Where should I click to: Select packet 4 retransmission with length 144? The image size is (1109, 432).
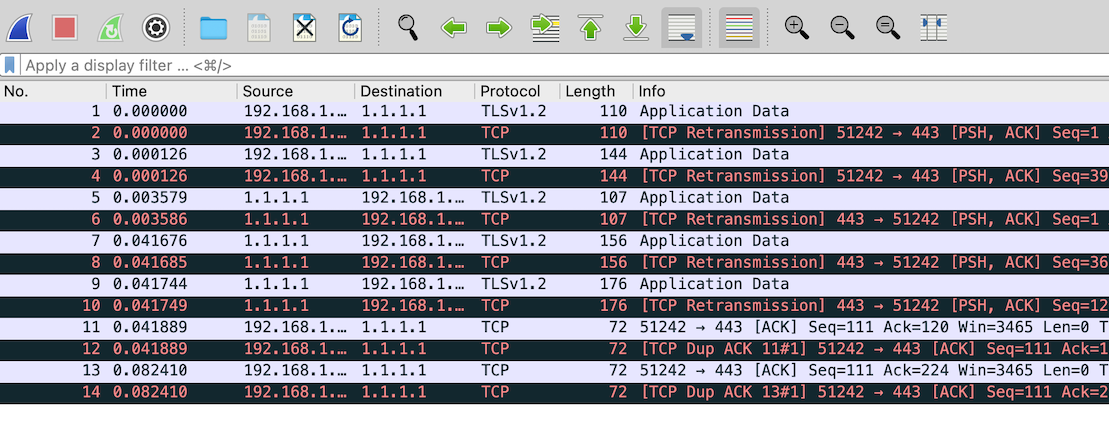pyautogui.click(x=554, y=176)
